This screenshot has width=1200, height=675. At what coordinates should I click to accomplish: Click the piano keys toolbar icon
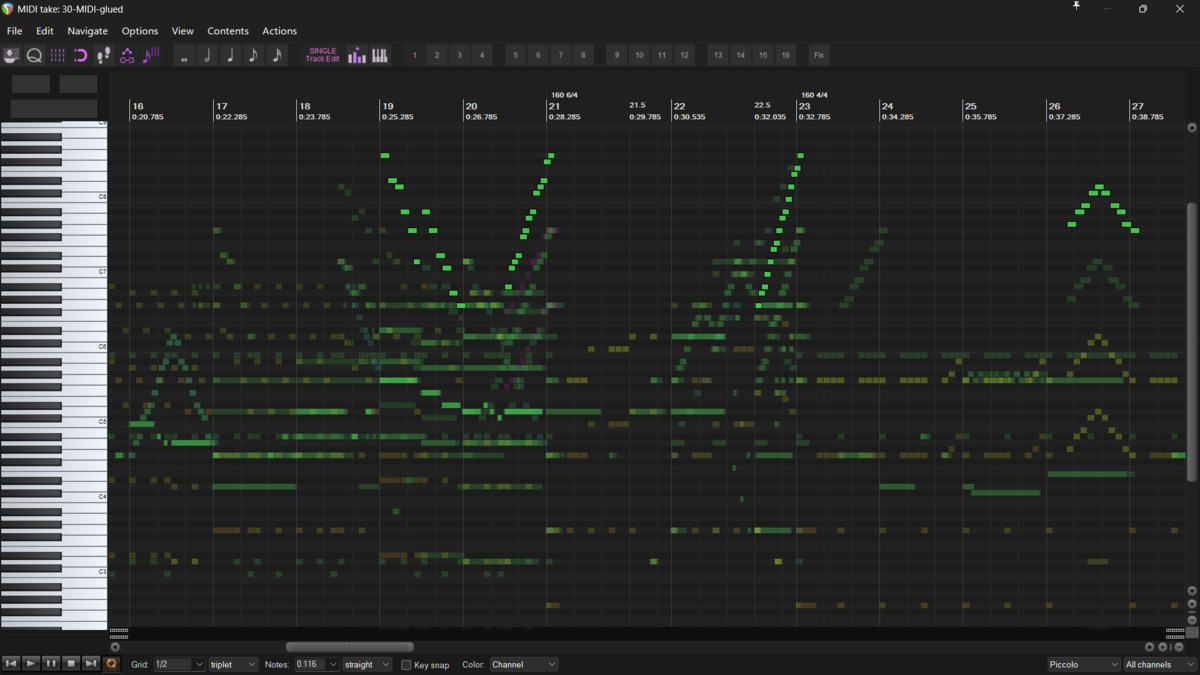(x=380, y=56)
